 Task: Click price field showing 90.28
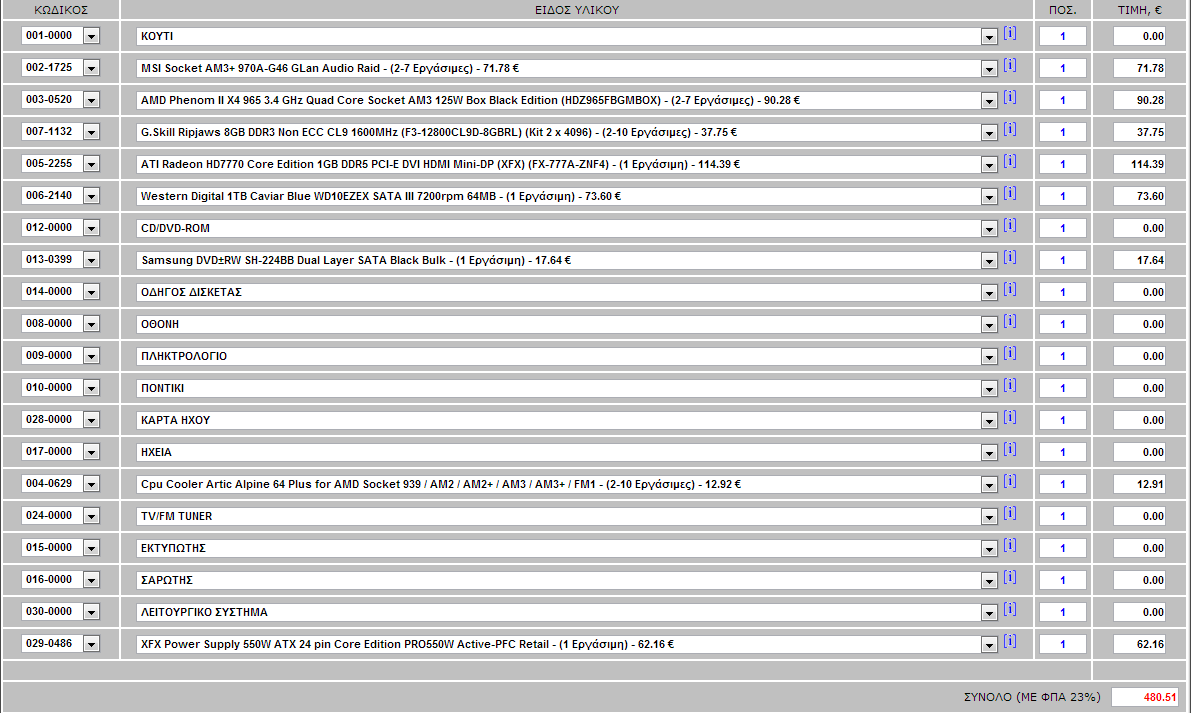tap(1139, 100)
